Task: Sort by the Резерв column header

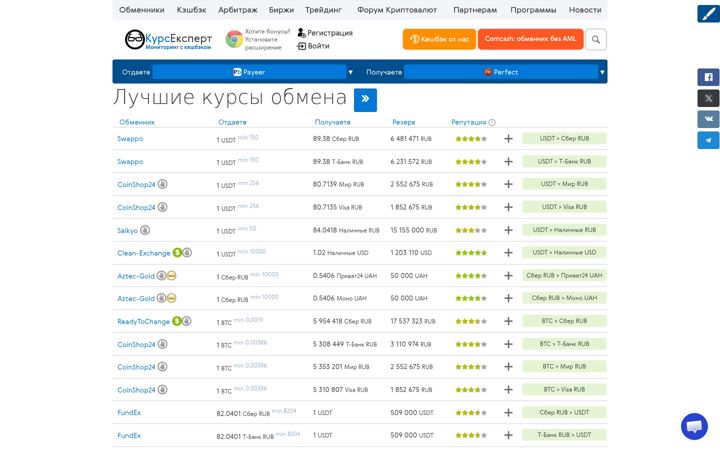Action: (x=404, y=123)
